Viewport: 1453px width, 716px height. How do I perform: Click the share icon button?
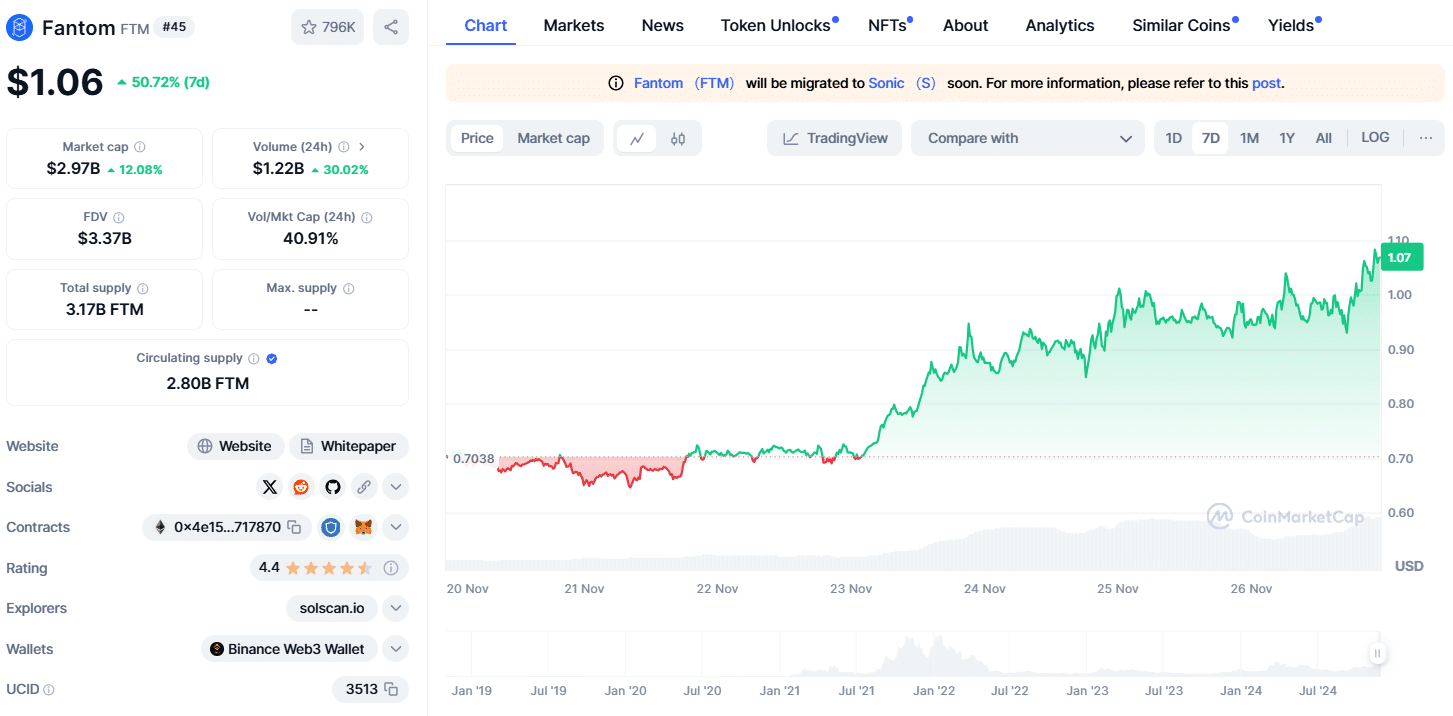pyautogui.click(x=391, y=27)
